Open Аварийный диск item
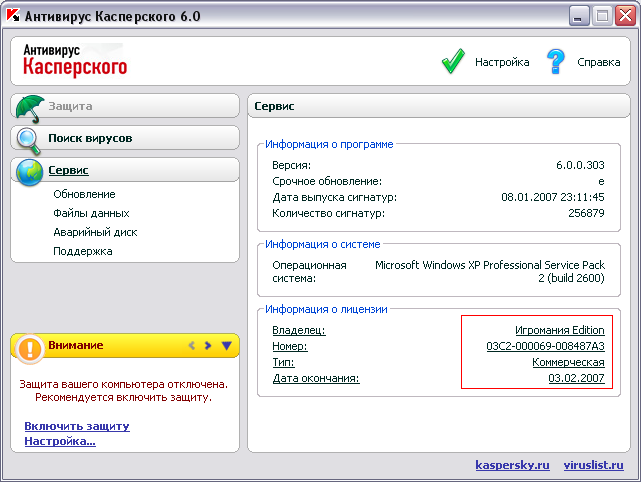Image resolution: width=643 pixels, height=483 pixels. (x=95, y=232)
